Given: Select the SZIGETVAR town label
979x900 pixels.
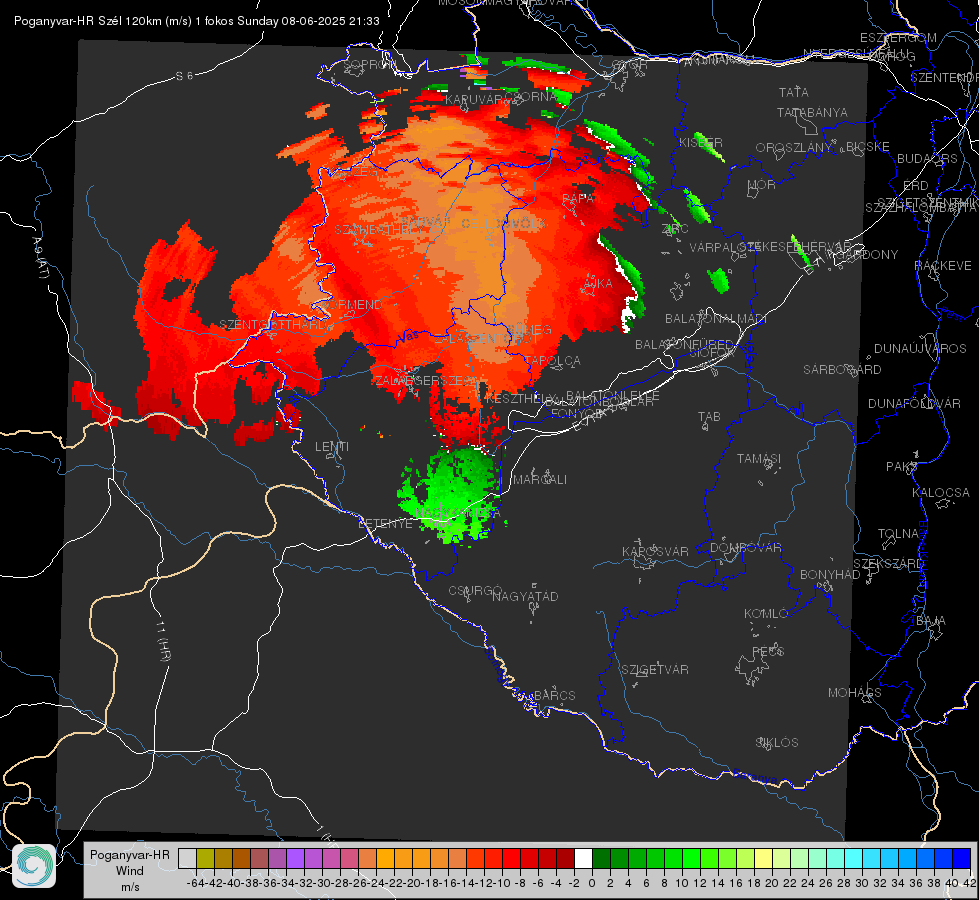Looking at the screenshot, I should click(655, 670).
